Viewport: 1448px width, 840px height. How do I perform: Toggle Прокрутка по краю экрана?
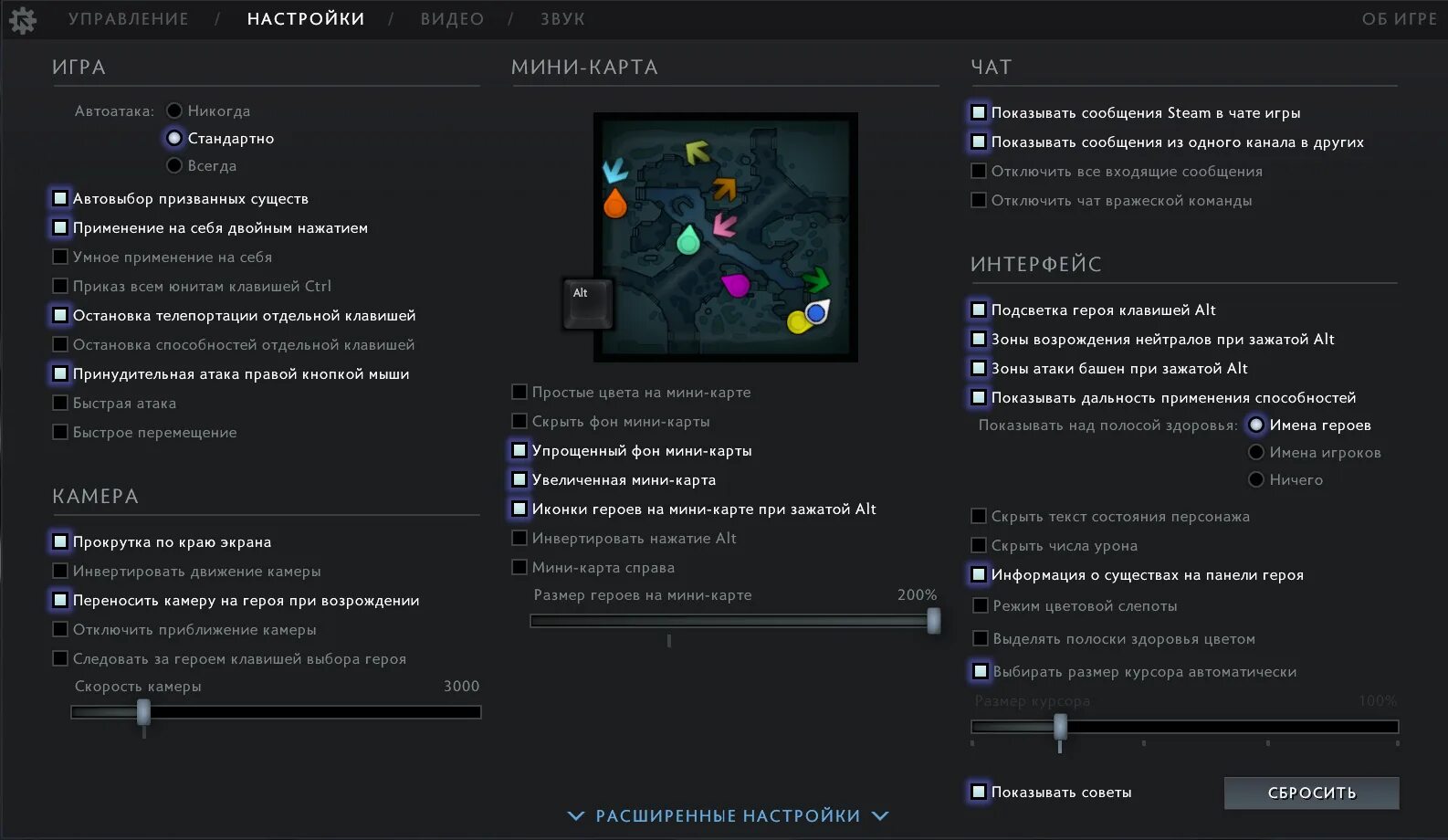pos(60,541)
